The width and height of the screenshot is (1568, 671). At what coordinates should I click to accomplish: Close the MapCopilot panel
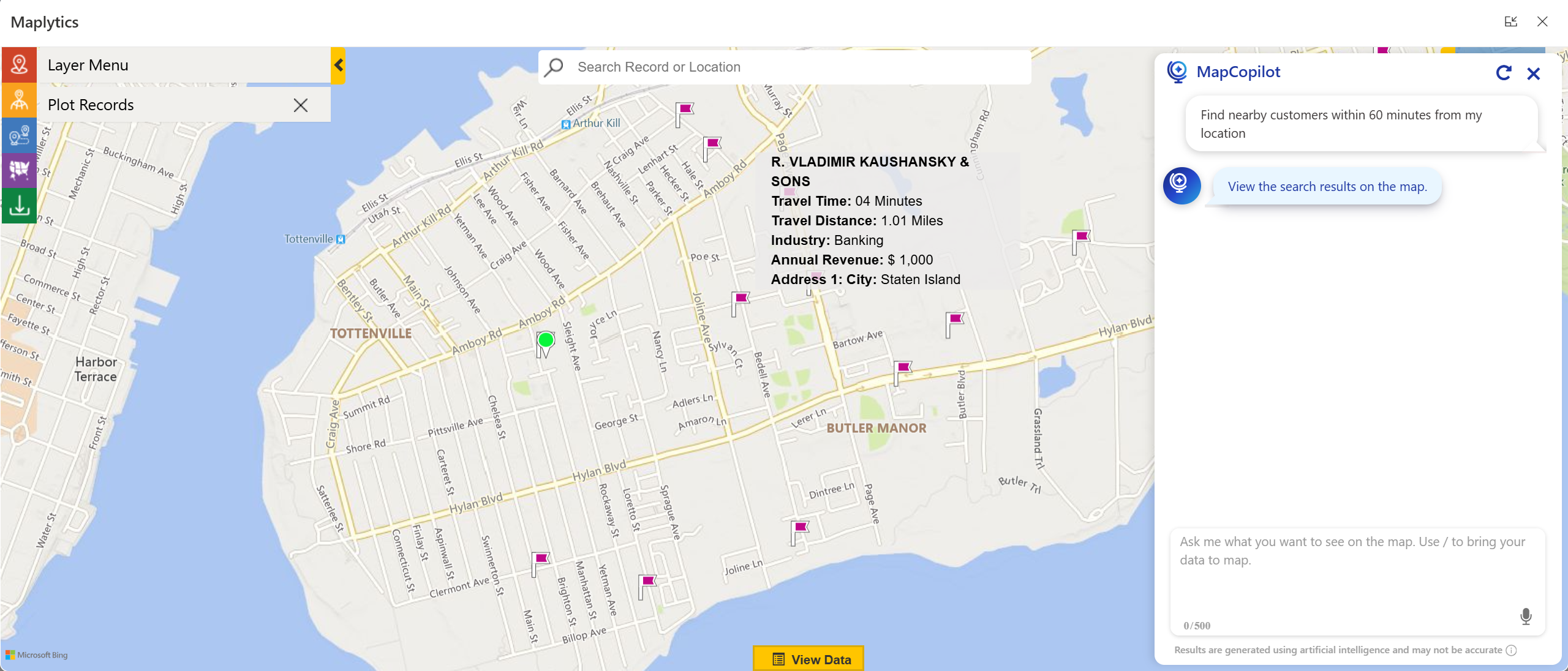1534,73
